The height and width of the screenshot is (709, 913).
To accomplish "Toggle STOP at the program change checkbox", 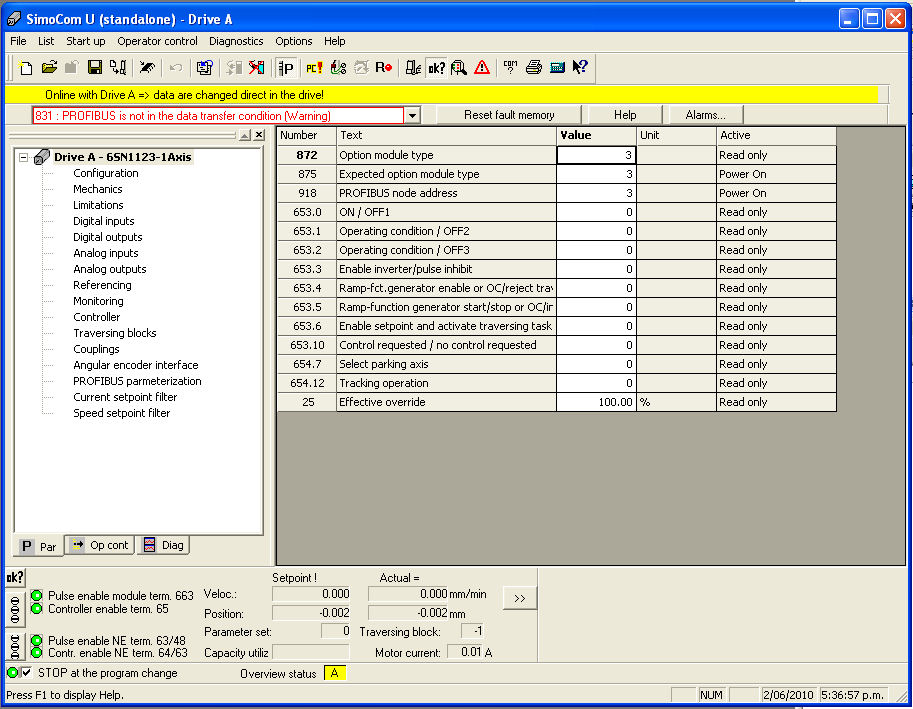I will (x=26, y=673).
